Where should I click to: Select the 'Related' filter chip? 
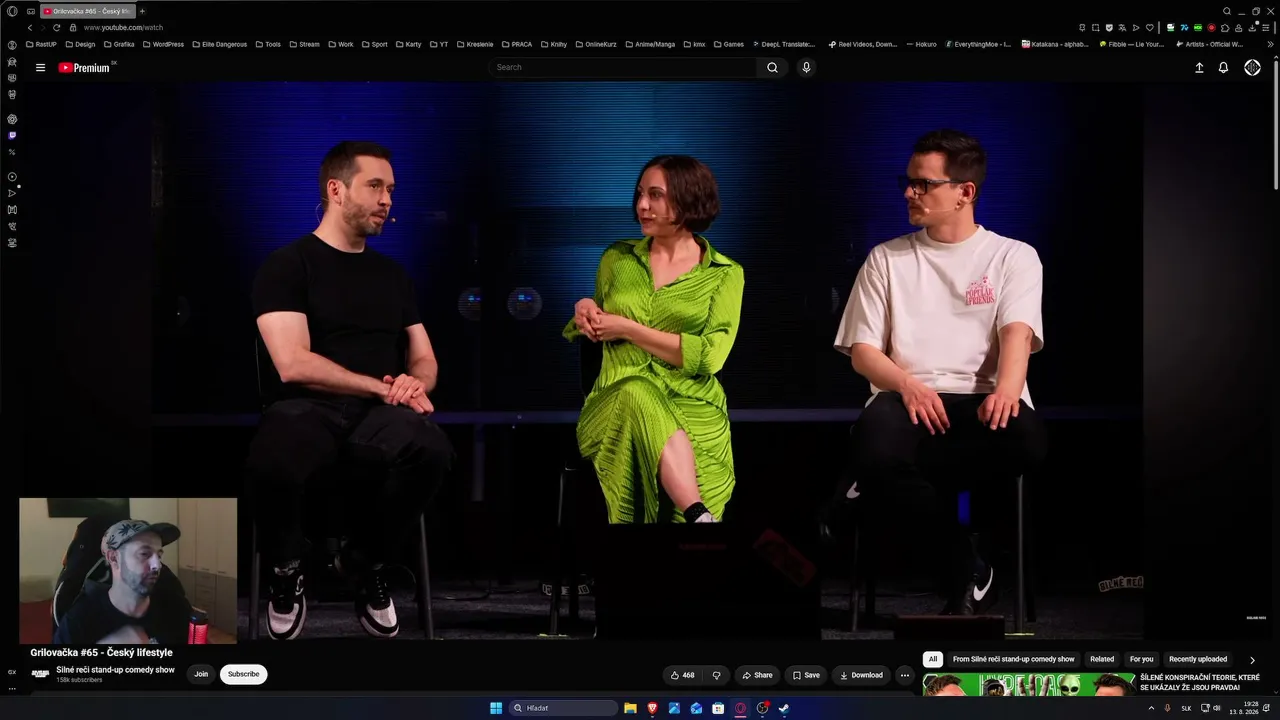point(1102,659)
